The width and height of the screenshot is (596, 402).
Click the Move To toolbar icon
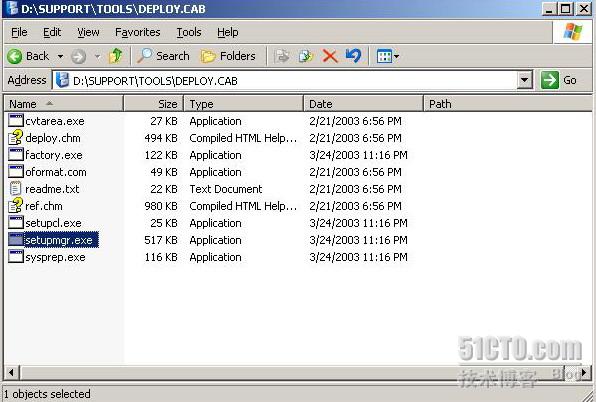point(282,56)
